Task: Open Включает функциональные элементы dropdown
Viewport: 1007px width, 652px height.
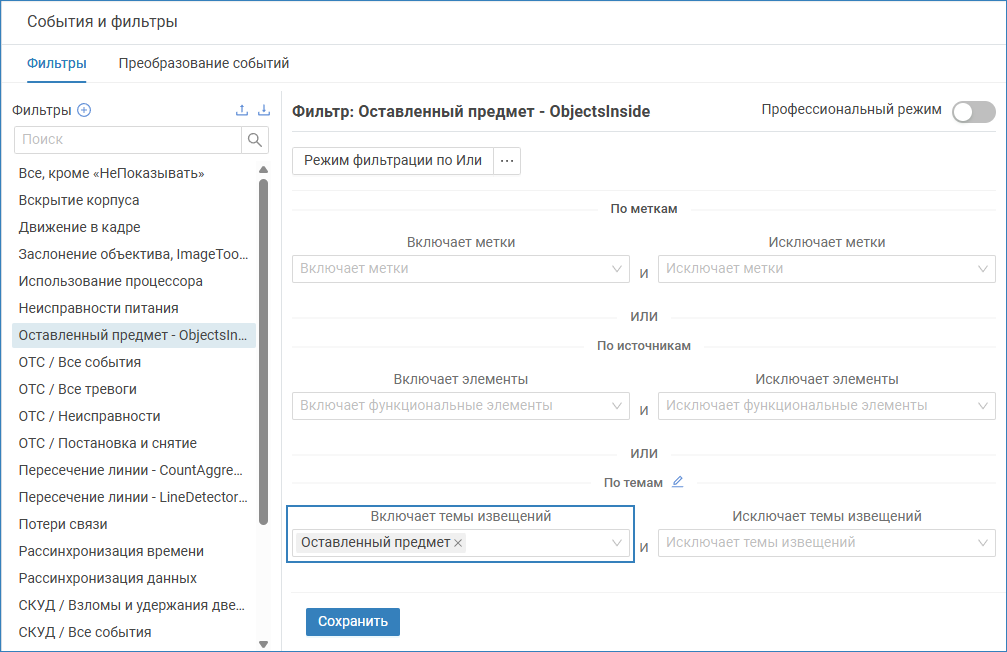Action: click(x=617, y=406)
